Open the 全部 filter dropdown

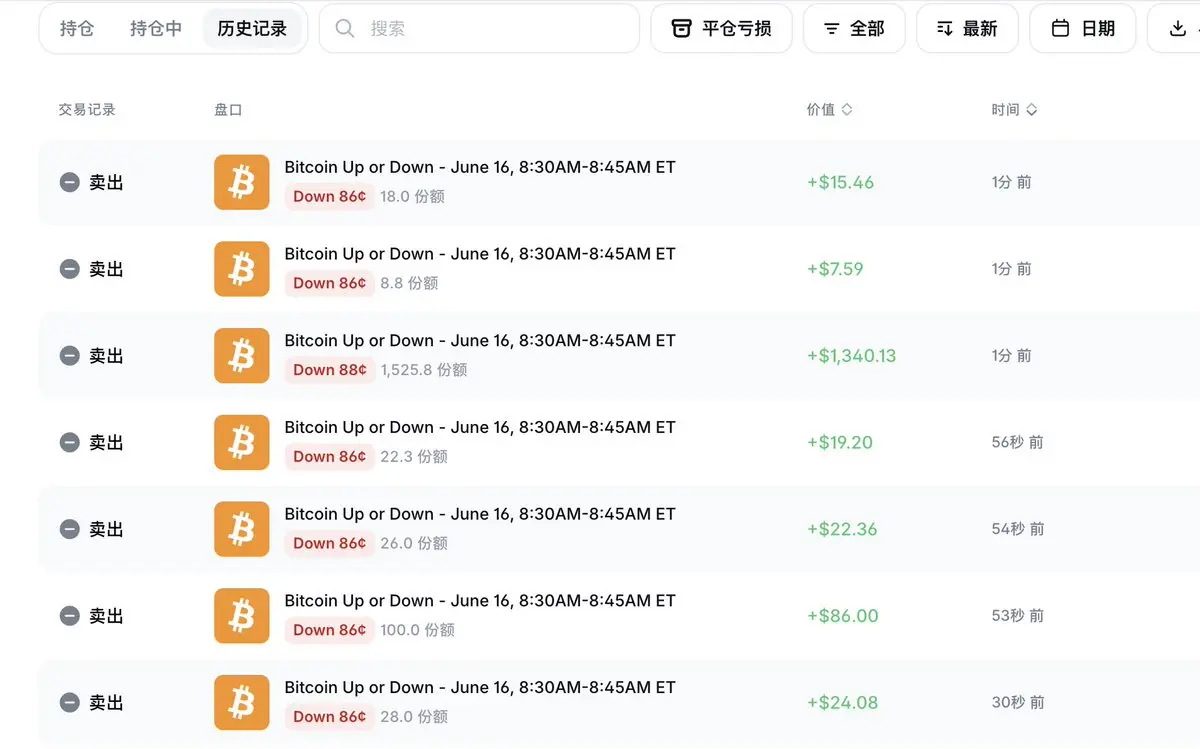point(854,29)
